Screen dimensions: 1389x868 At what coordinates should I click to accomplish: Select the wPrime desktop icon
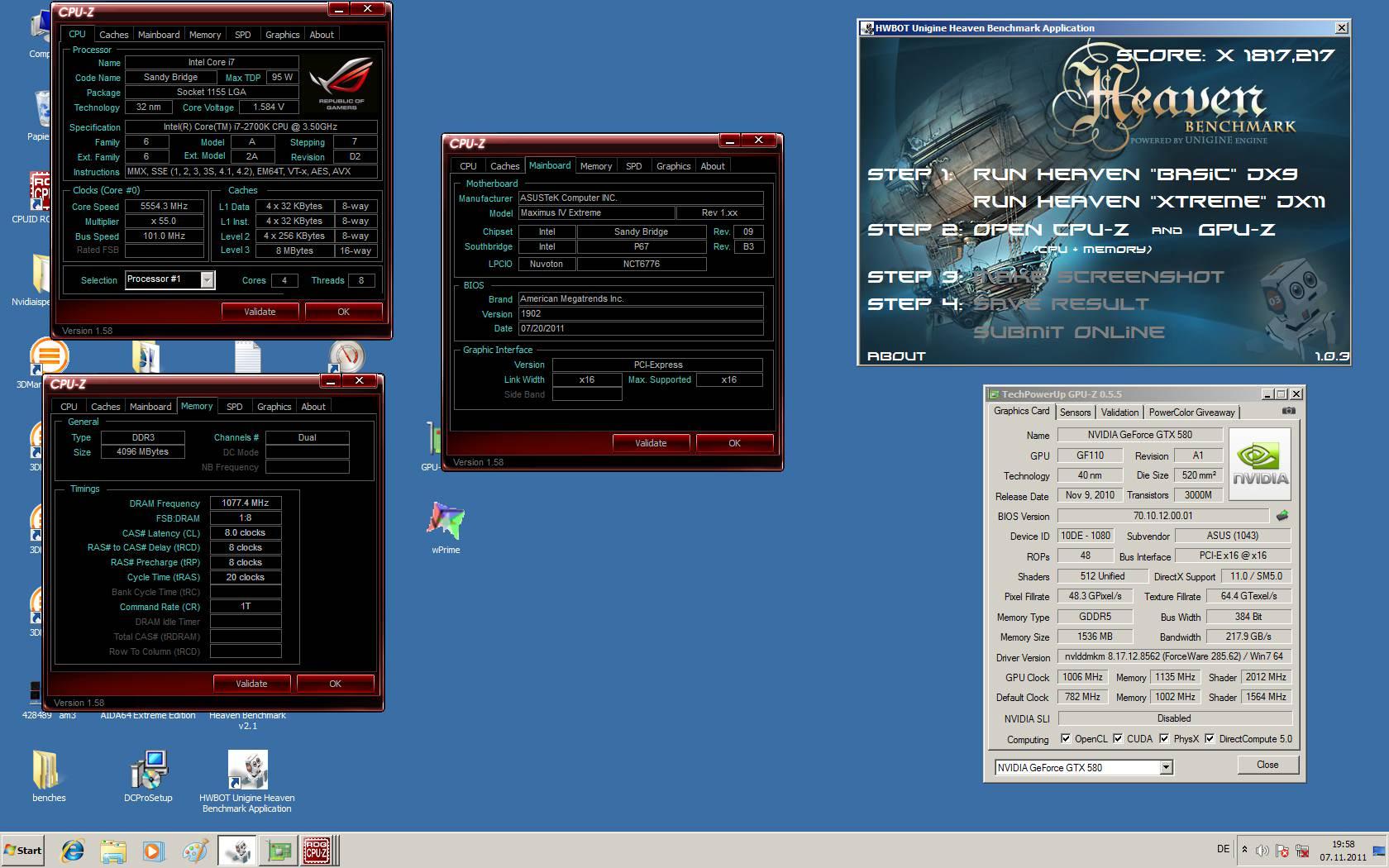coord(446,527)
